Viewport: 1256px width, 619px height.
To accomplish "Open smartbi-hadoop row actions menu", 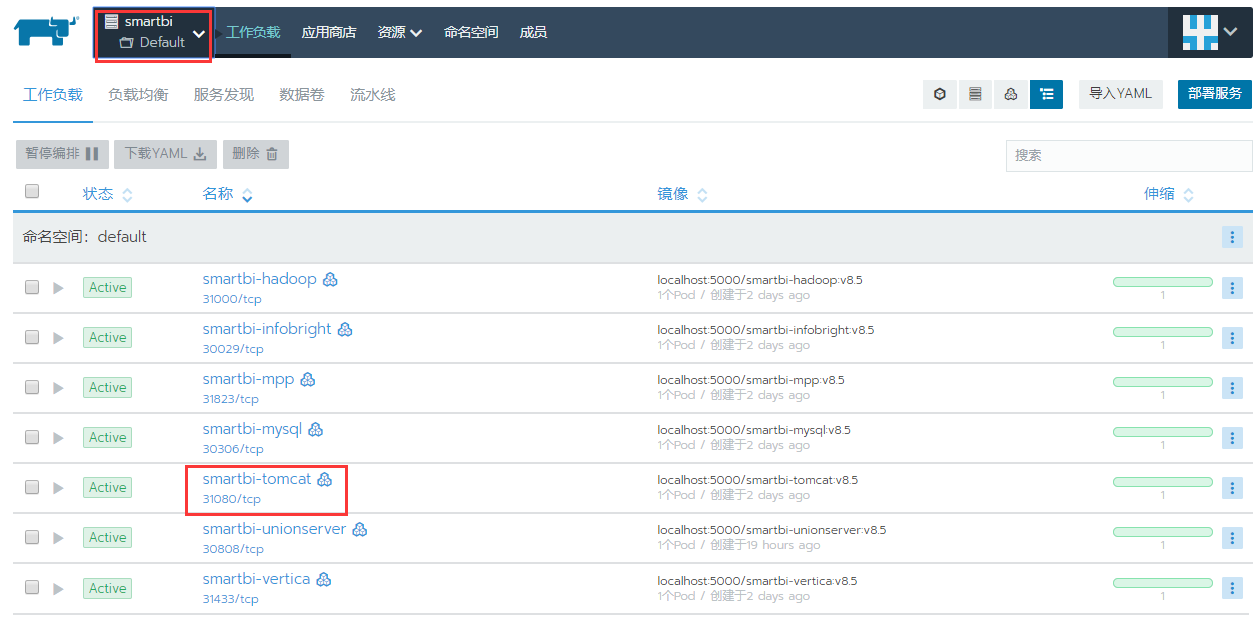I will (x=1232, y=287).
